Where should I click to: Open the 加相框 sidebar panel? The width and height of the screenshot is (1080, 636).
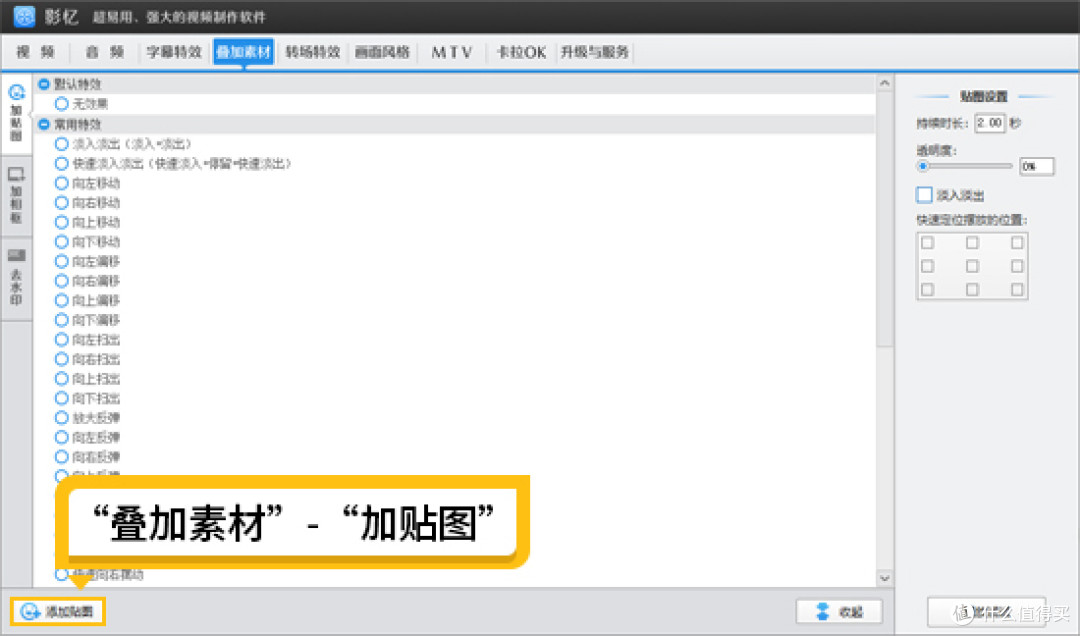point(17,196)
